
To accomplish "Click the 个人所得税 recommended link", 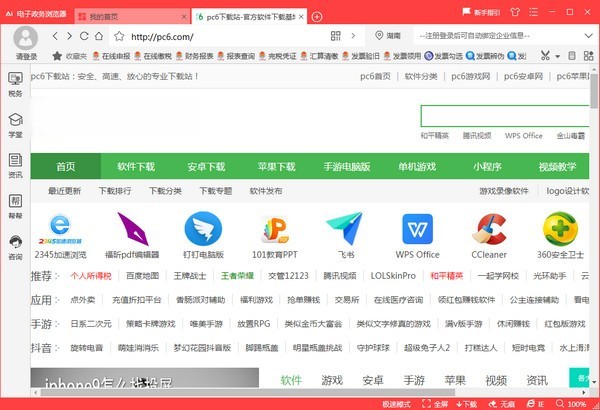I will 91,276.
